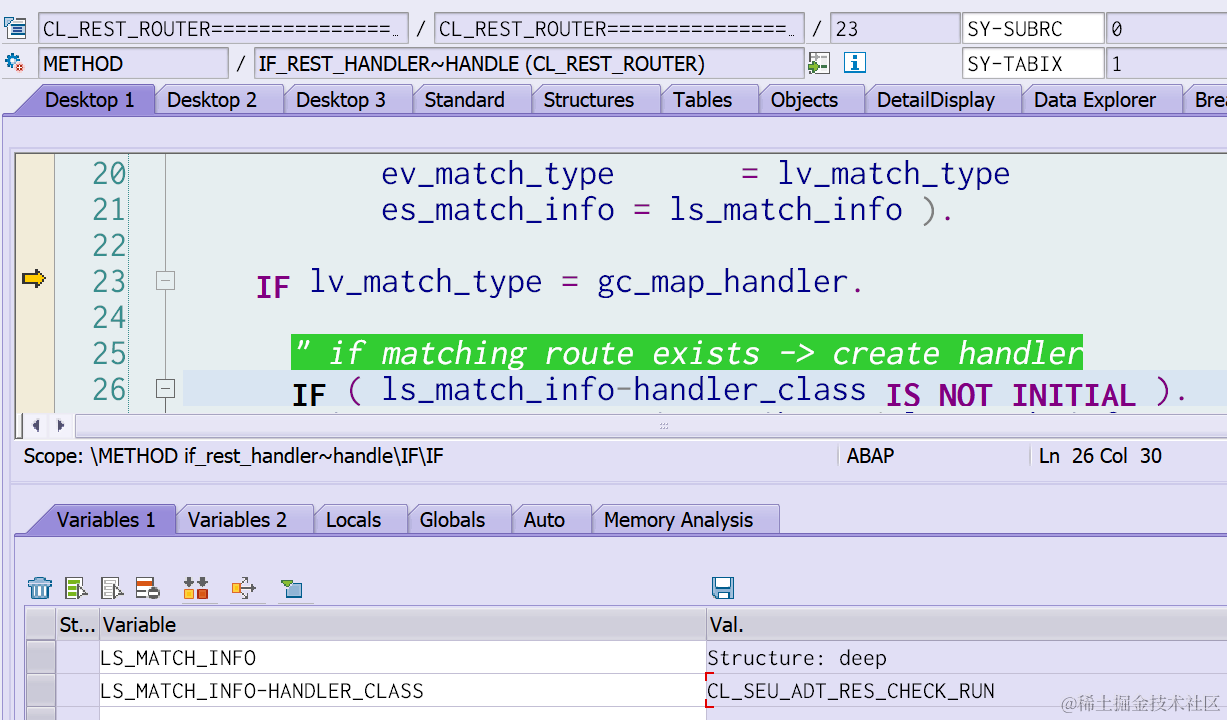1227x720 pixels.
Task: Collapse the IF block at line 23
Action: 165,282
